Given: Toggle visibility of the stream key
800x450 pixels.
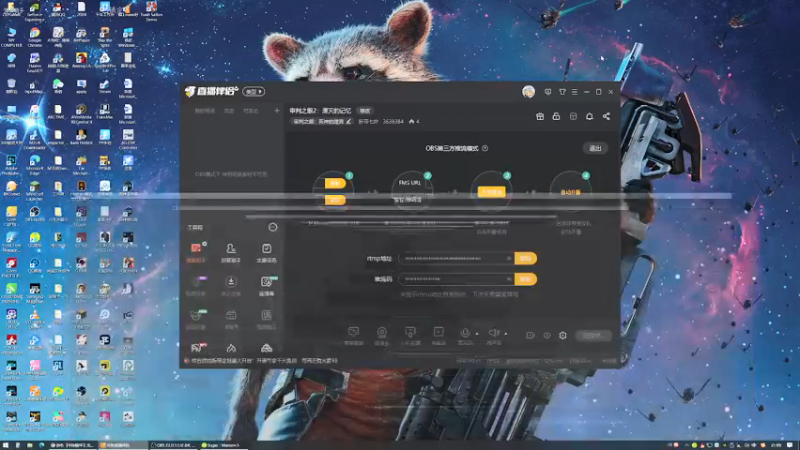Looking at the screenshot, I should [509, 279].
